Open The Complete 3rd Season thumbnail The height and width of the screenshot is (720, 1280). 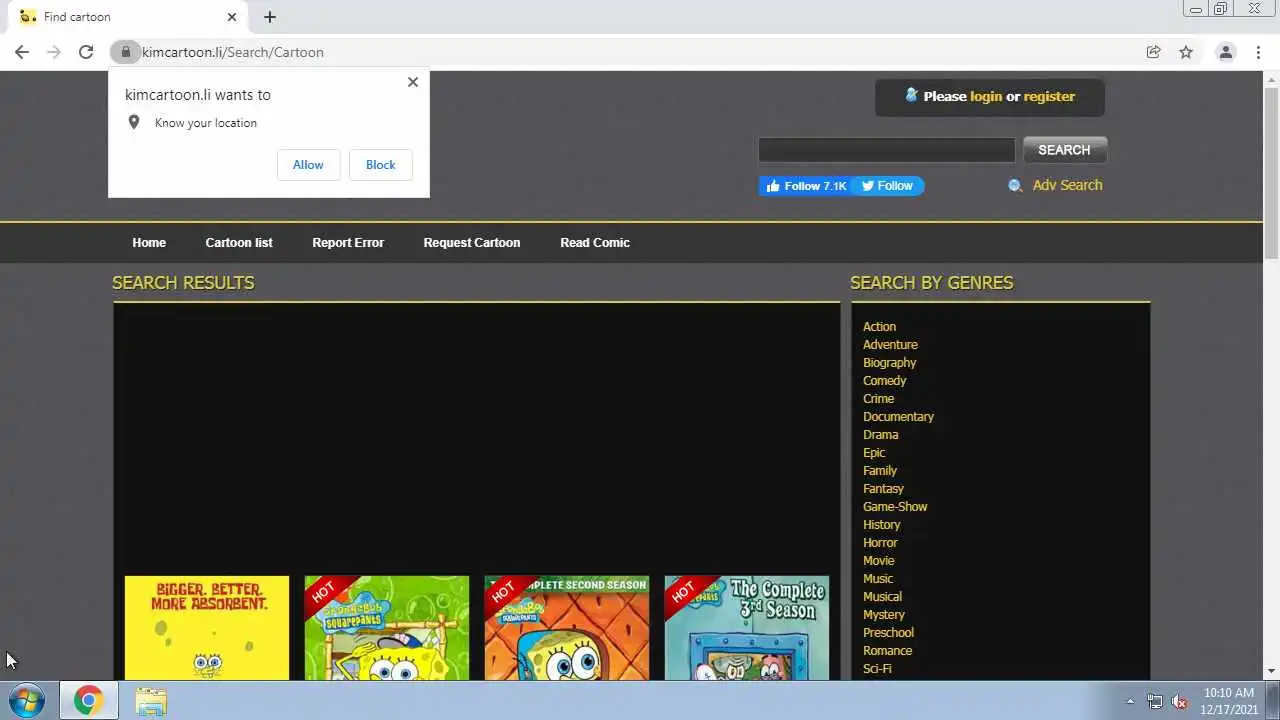click(747, 628)
